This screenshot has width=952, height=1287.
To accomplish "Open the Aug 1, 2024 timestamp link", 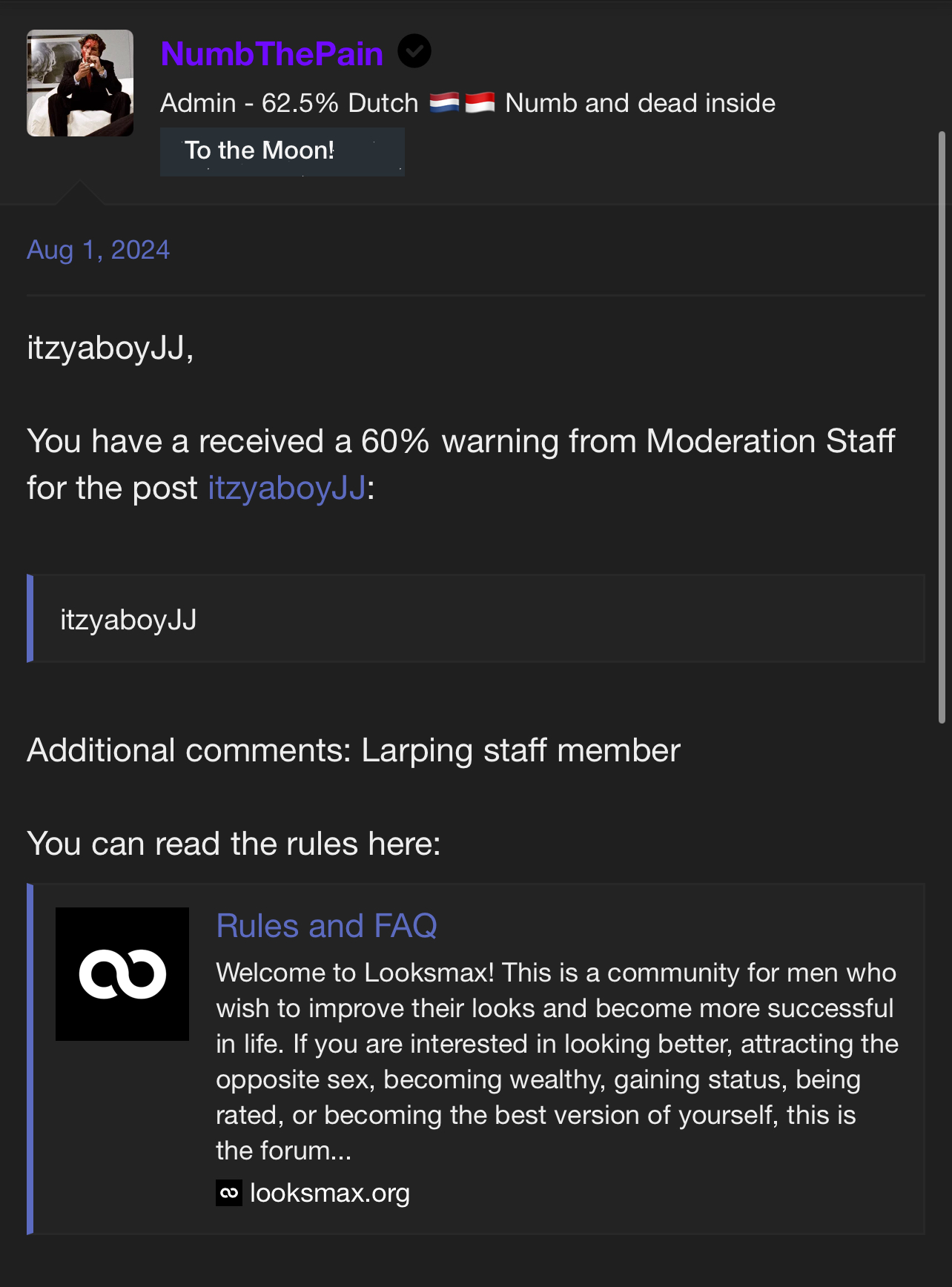I will pyautogui.click(x=98, y=250).
